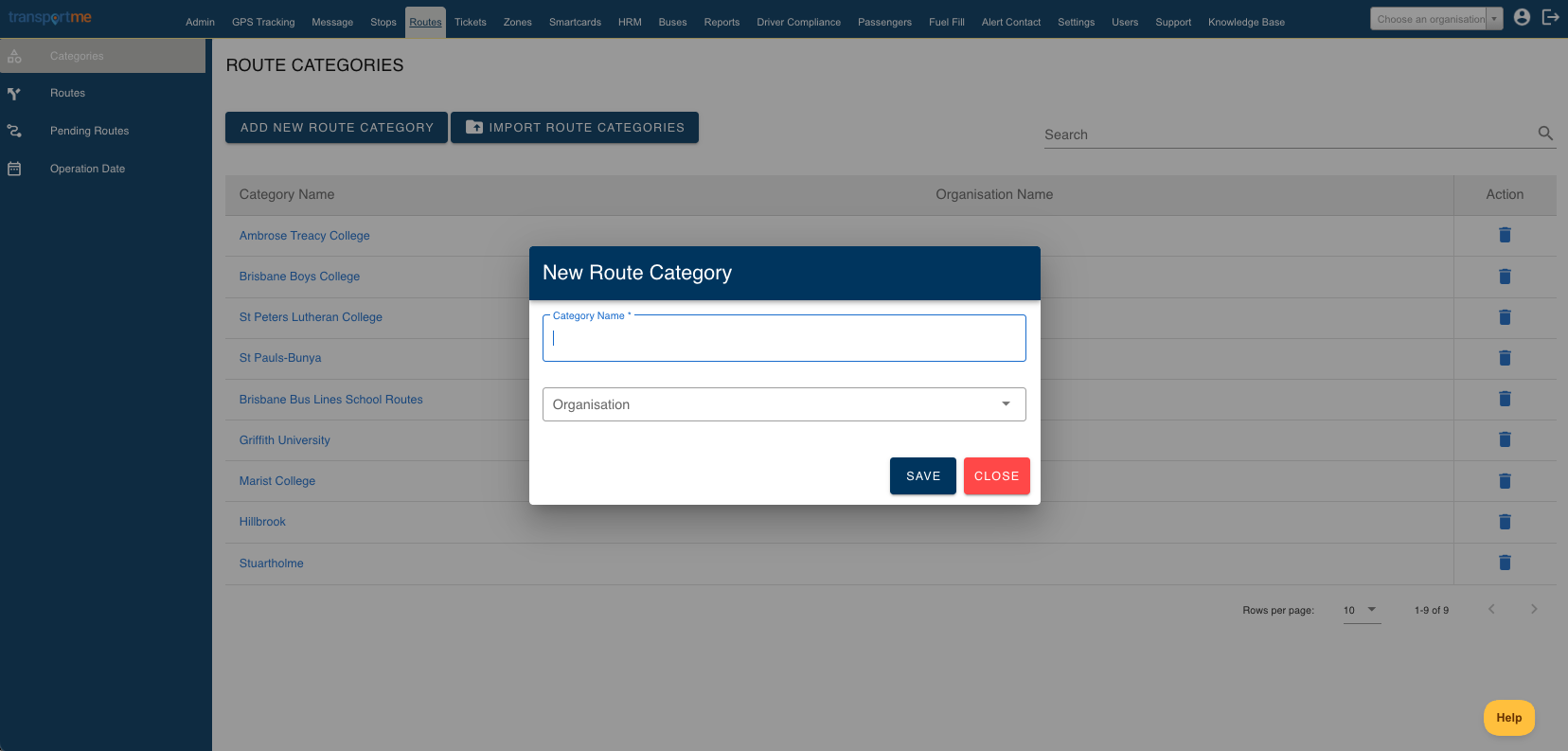Screen dimensions: 1568x751
Task: Click trash icon for St Pauls-Bunya
Action: tap(1505, 358)
